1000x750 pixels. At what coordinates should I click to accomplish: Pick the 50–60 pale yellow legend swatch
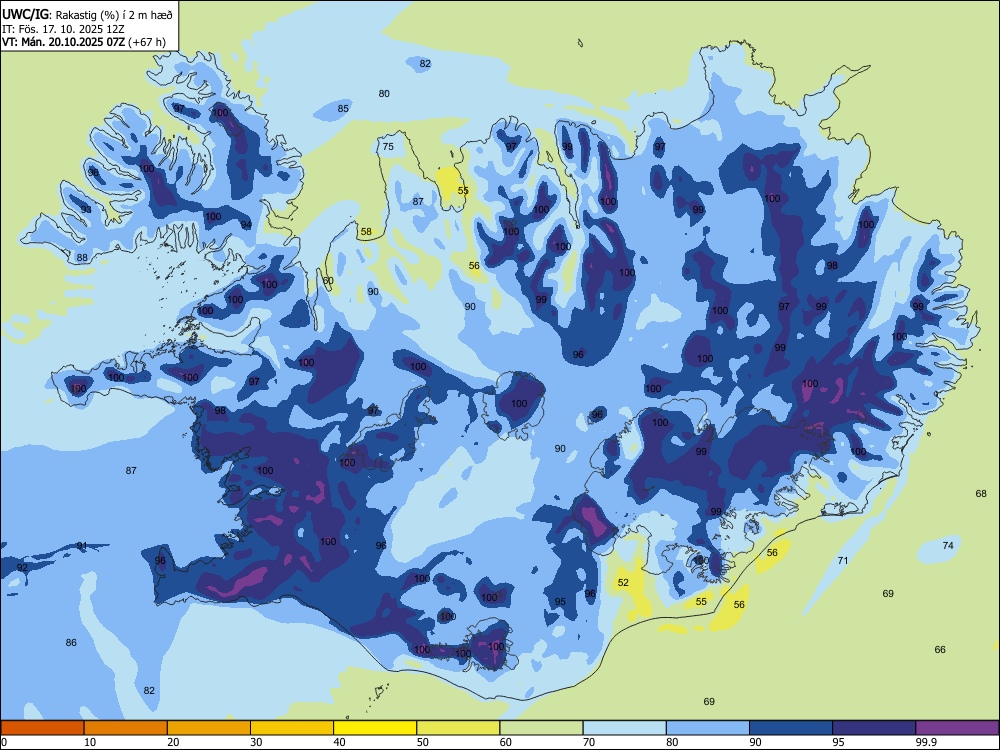458,728
